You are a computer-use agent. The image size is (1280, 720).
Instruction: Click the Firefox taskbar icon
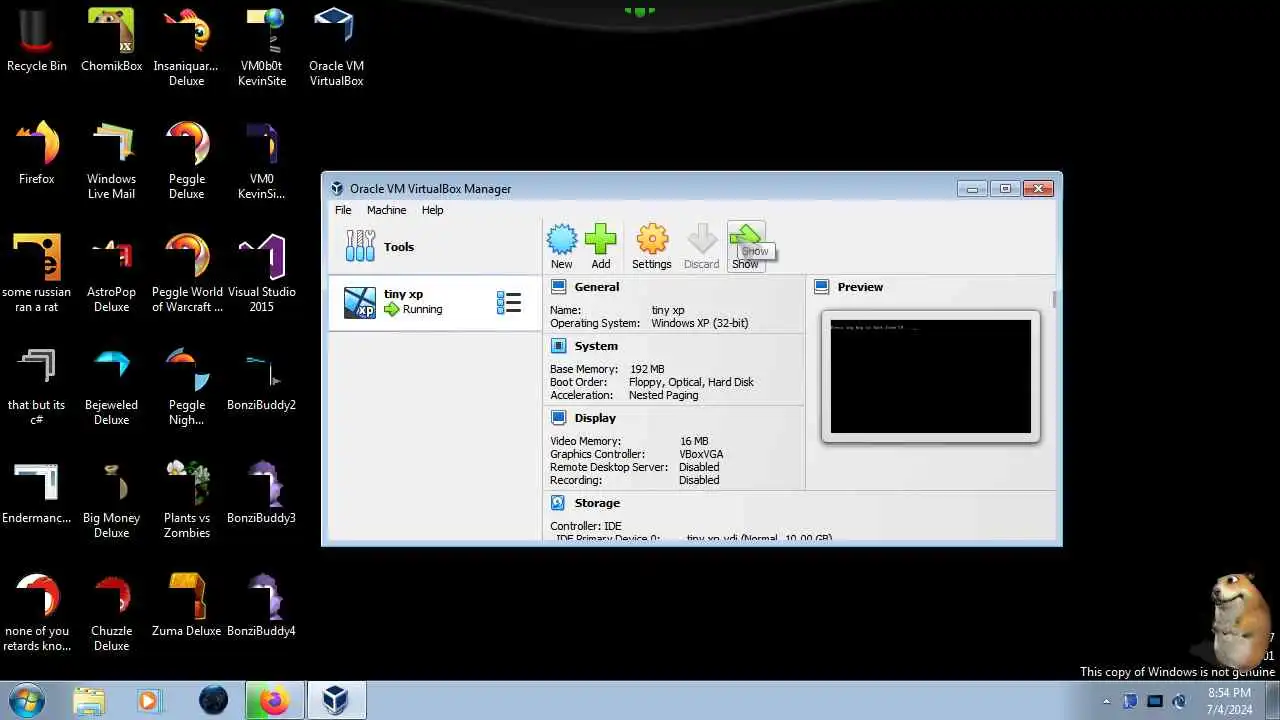point(274,700)
